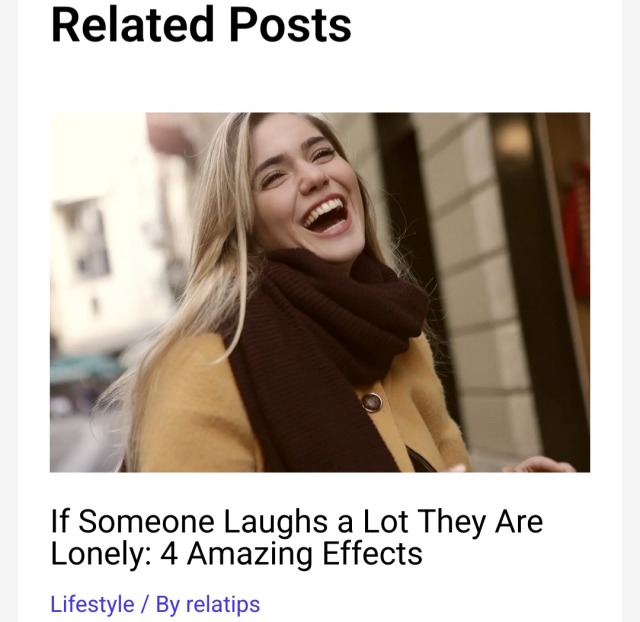Click the round coat button in the photo
Viewport: 640px width, 622px height.
coord(372,402)
